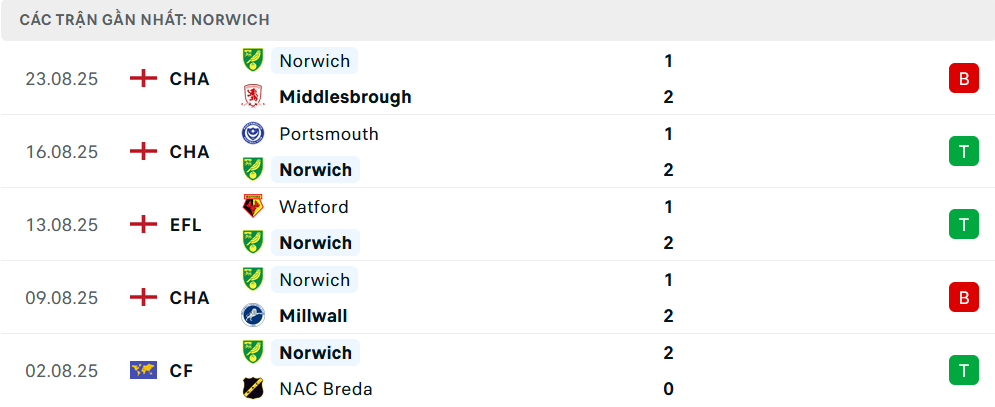Screen dimensions: 995x407
Task: Open the Portsmouth team link
Action: 329,134
